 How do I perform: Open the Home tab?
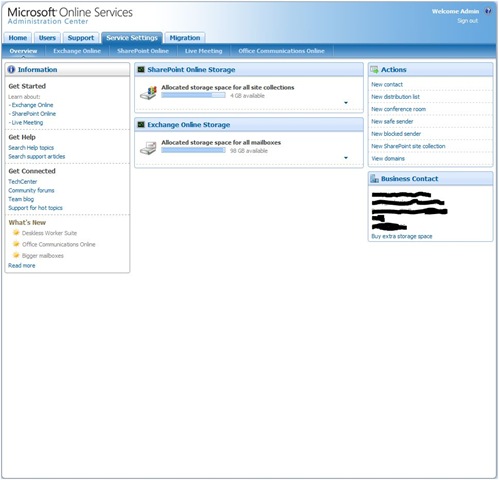18,38
